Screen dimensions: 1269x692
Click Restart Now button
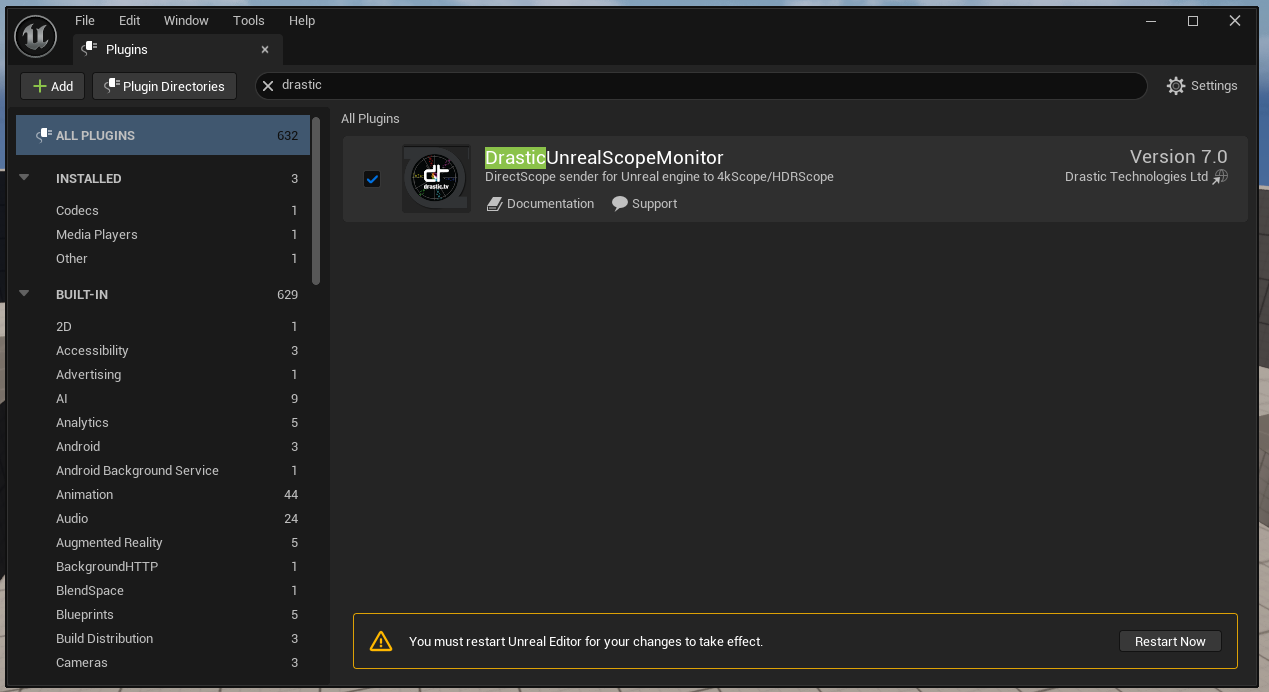[1170, 641]
